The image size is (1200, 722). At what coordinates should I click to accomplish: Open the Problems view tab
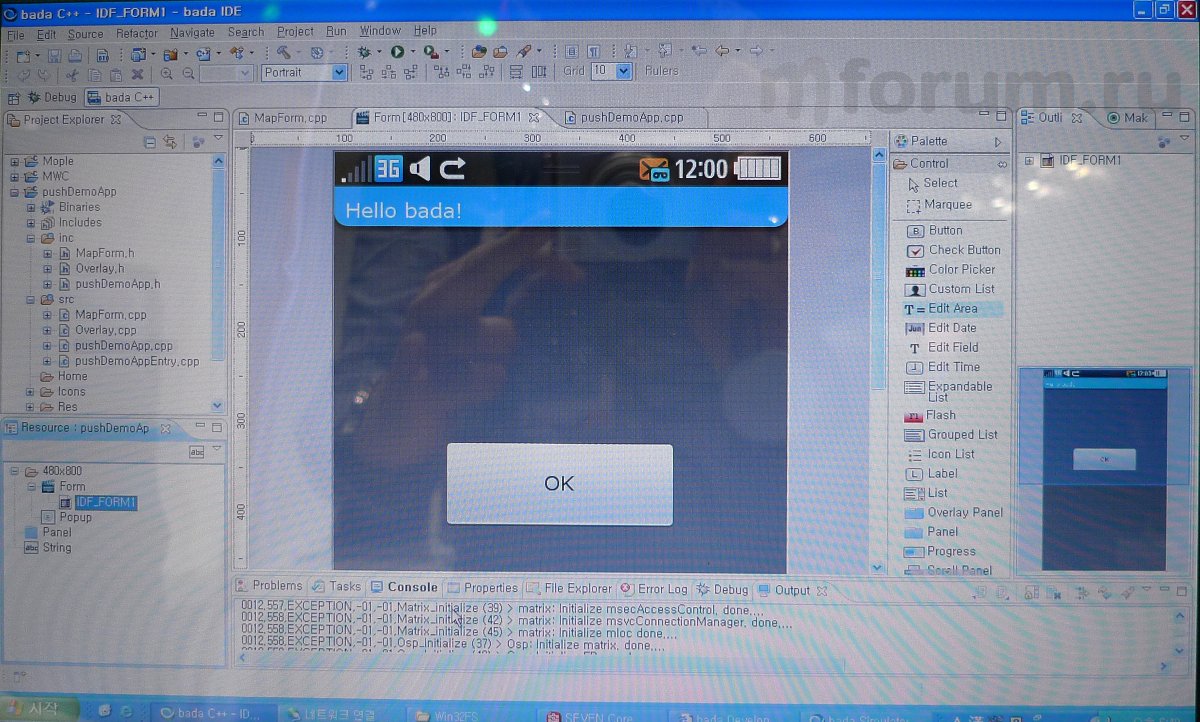[269, 587]
